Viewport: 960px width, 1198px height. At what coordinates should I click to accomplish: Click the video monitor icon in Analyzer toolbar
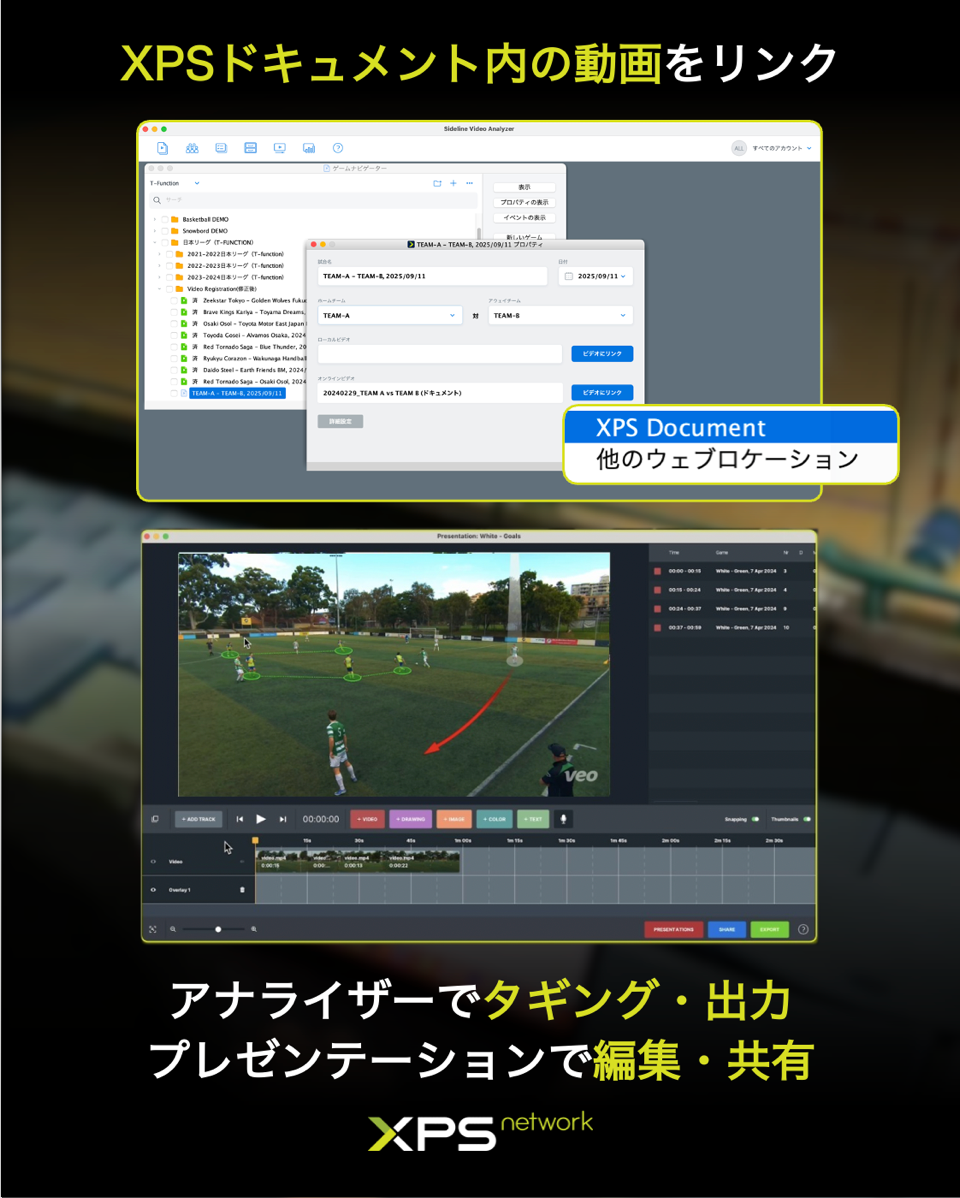280,148
